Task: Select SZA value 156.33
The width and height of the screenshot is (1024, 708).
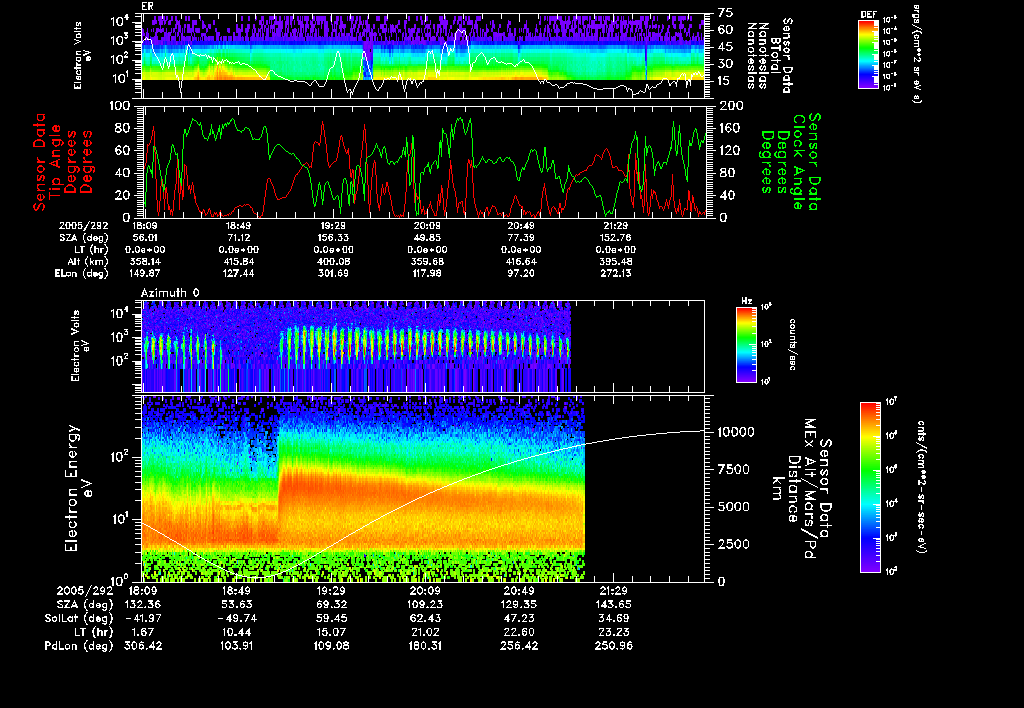Action: [x=332, y=238]
